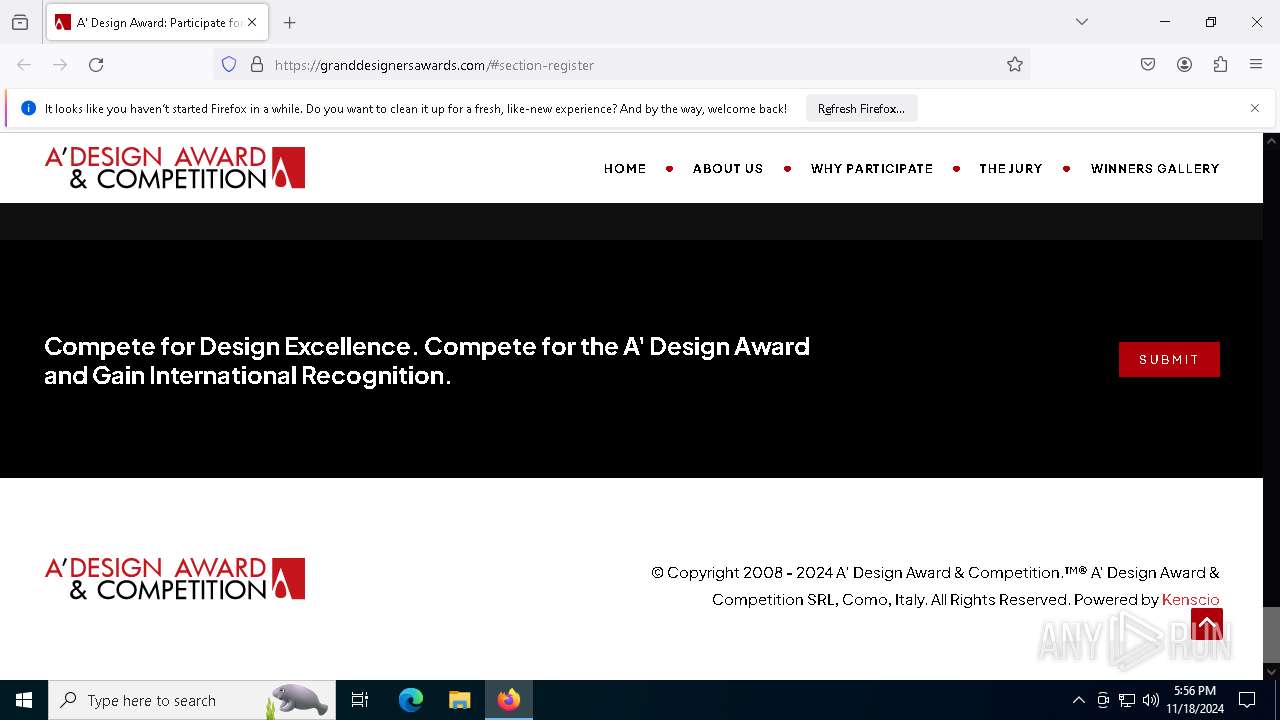
Task: Open the list all tabs dropdown
Action: pos(1082,22)
